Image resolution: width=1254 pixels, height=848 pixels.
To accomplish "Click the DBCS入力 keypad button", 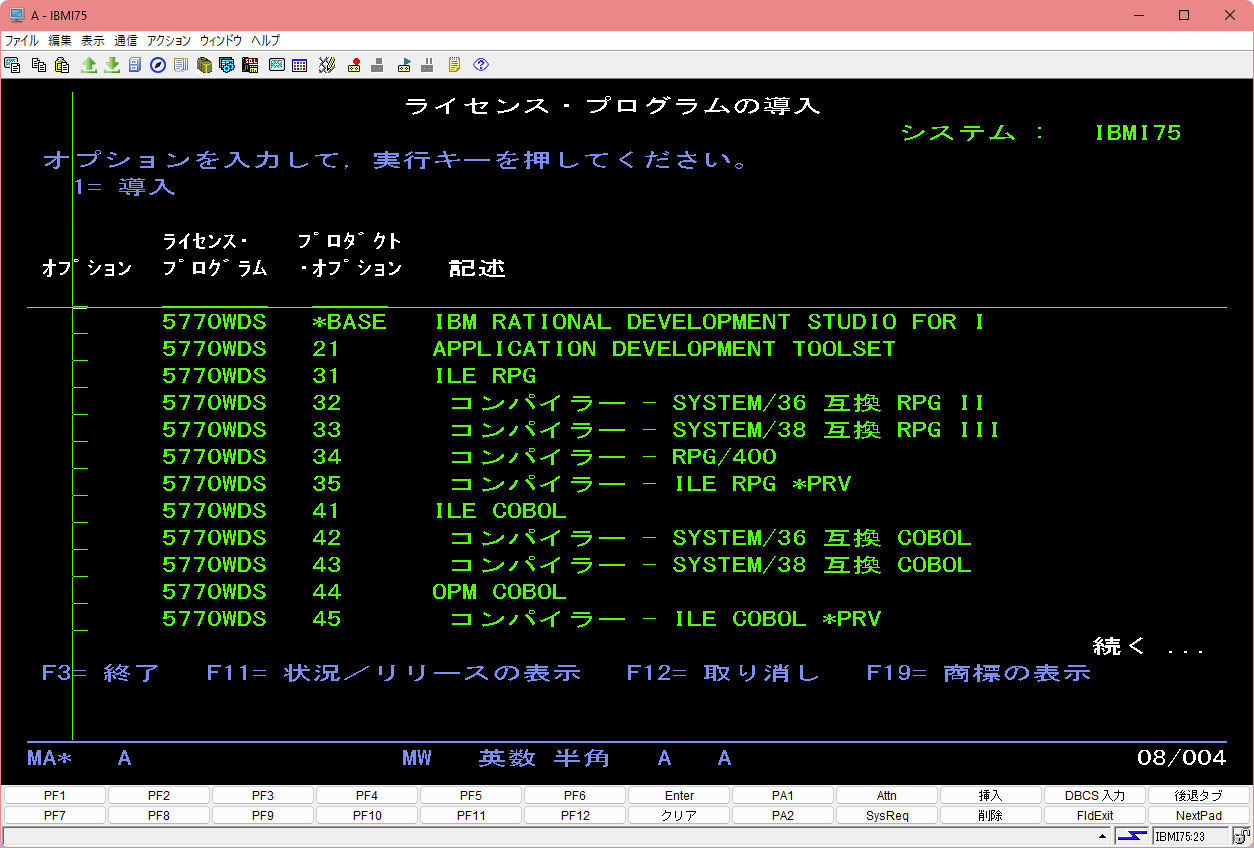I will (x=1095, y=796).
